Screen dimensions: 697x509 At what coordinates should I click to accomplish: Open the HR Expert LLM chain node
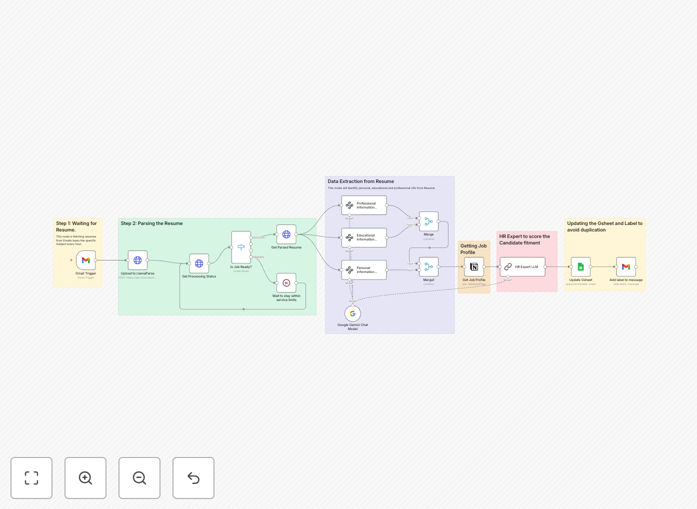point(522,267)
